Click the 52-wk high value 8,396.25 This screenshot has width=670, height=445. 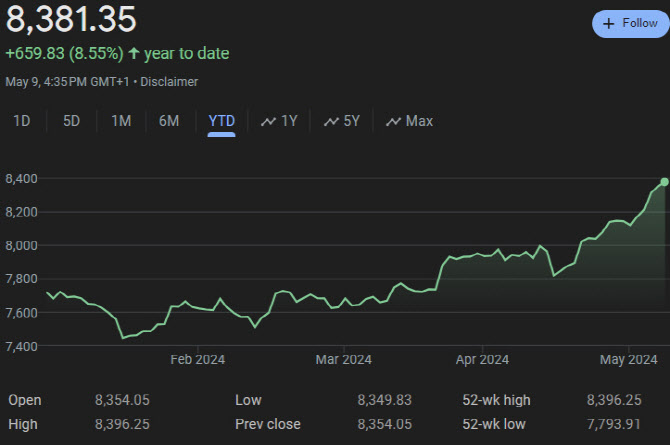(x=614, y=400)
